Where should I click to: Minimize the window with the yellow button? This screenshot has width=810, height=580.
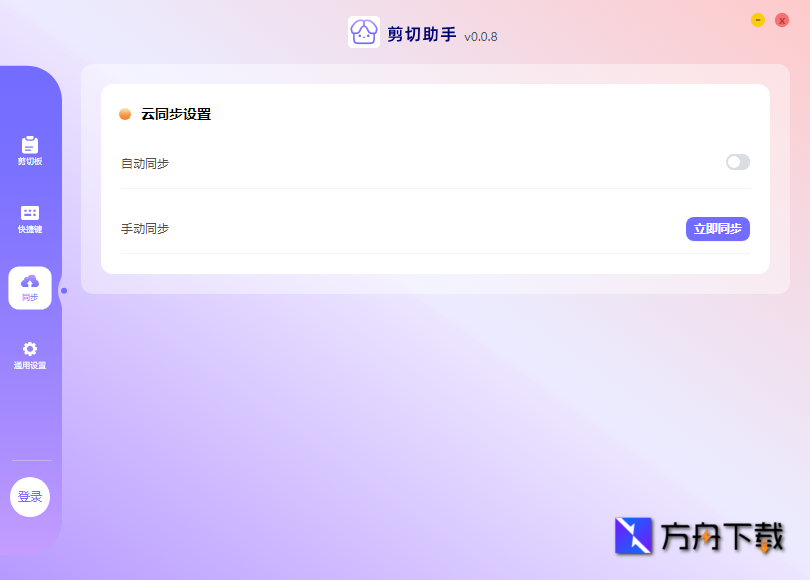pos(757,19)
